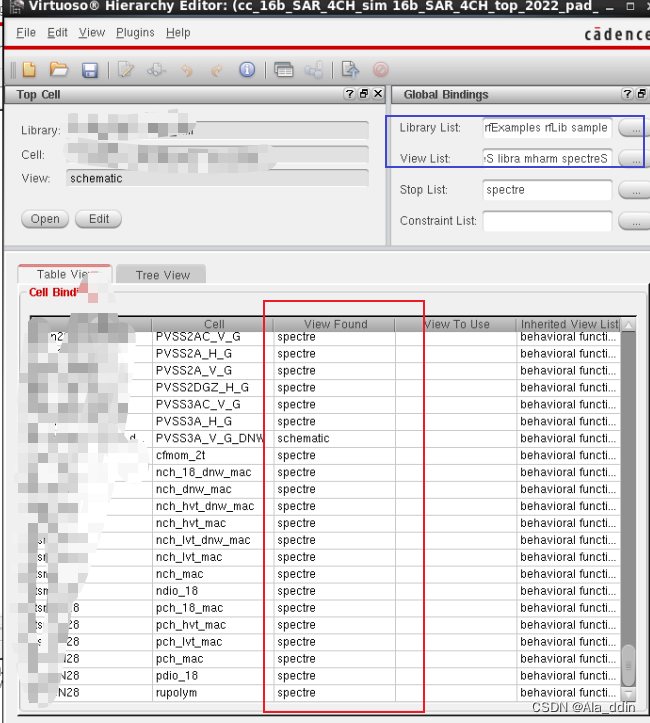The image size is (650, 723).
Task: Click the New configuration icon
Action: [x=30, y=70]
